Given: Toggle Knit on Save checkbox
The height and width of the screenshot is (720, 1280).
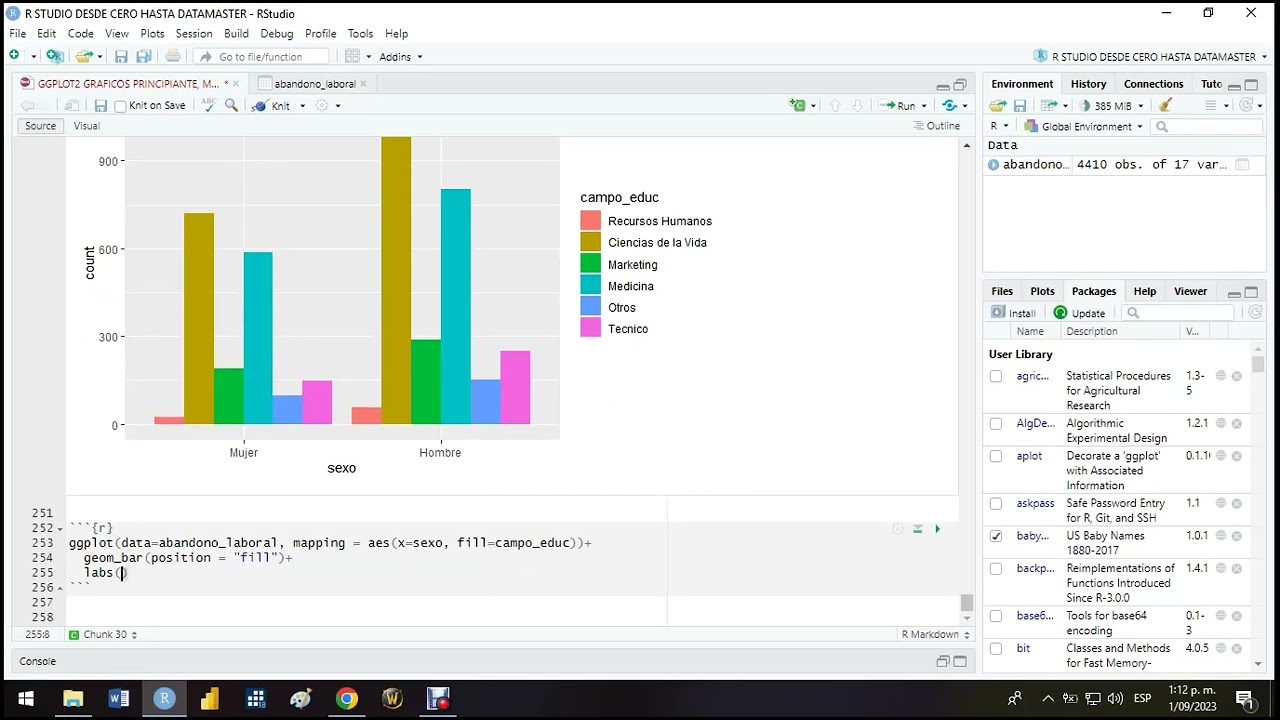Looking at the screenshot, I should [120, 106].
